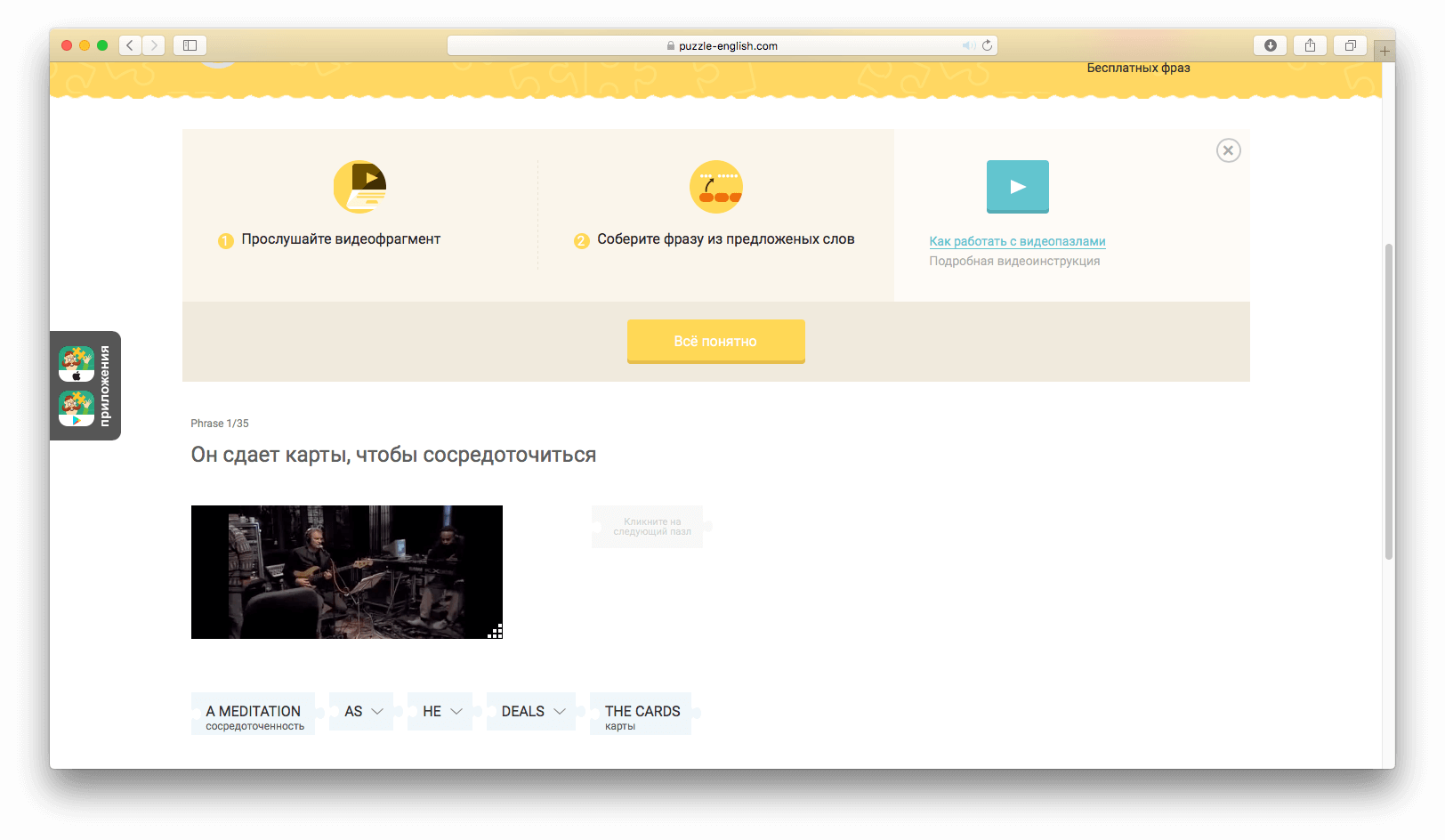Open the Как работать с видеопазлами link
Image resolution: width=1445 pixels, height=840 pixels.
pyautogui.click(x=1017, y=241)
